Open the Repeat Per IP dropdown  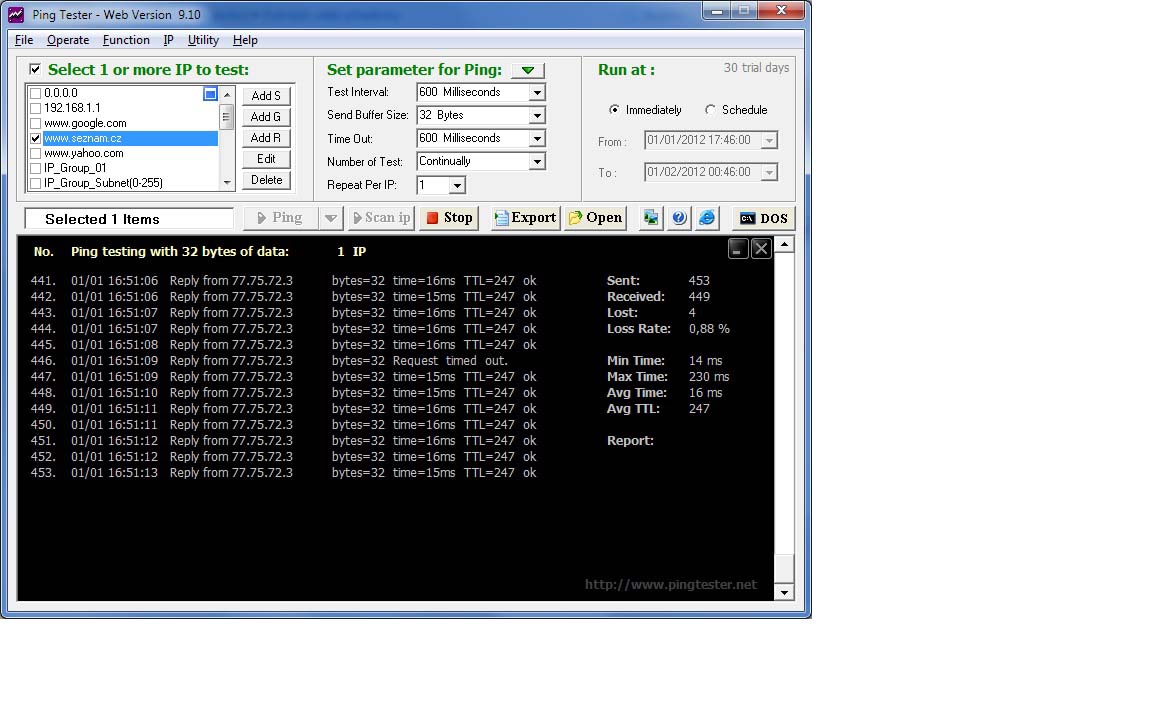457,185
